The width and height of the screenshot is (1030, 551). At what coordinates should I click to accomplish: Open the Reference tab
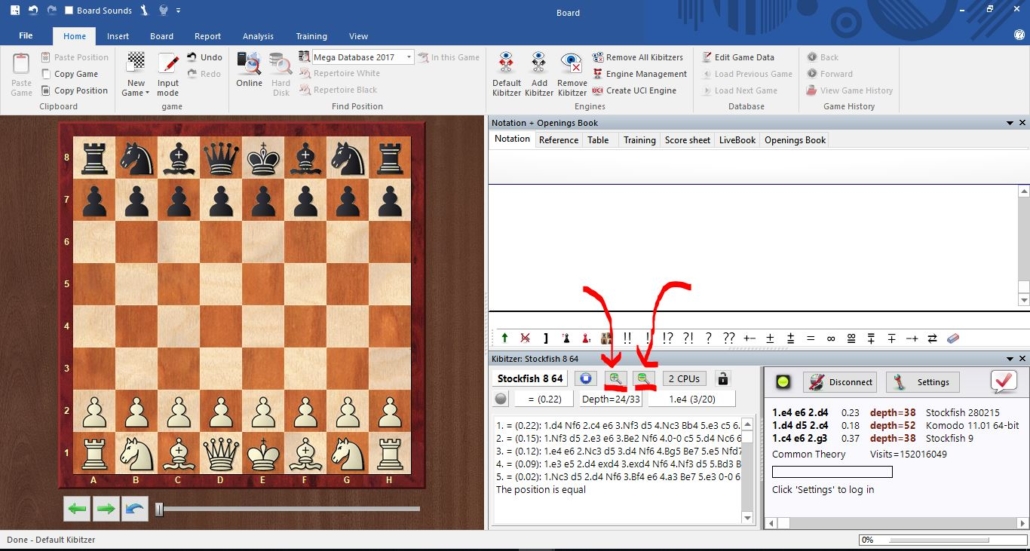coord(558,140)
